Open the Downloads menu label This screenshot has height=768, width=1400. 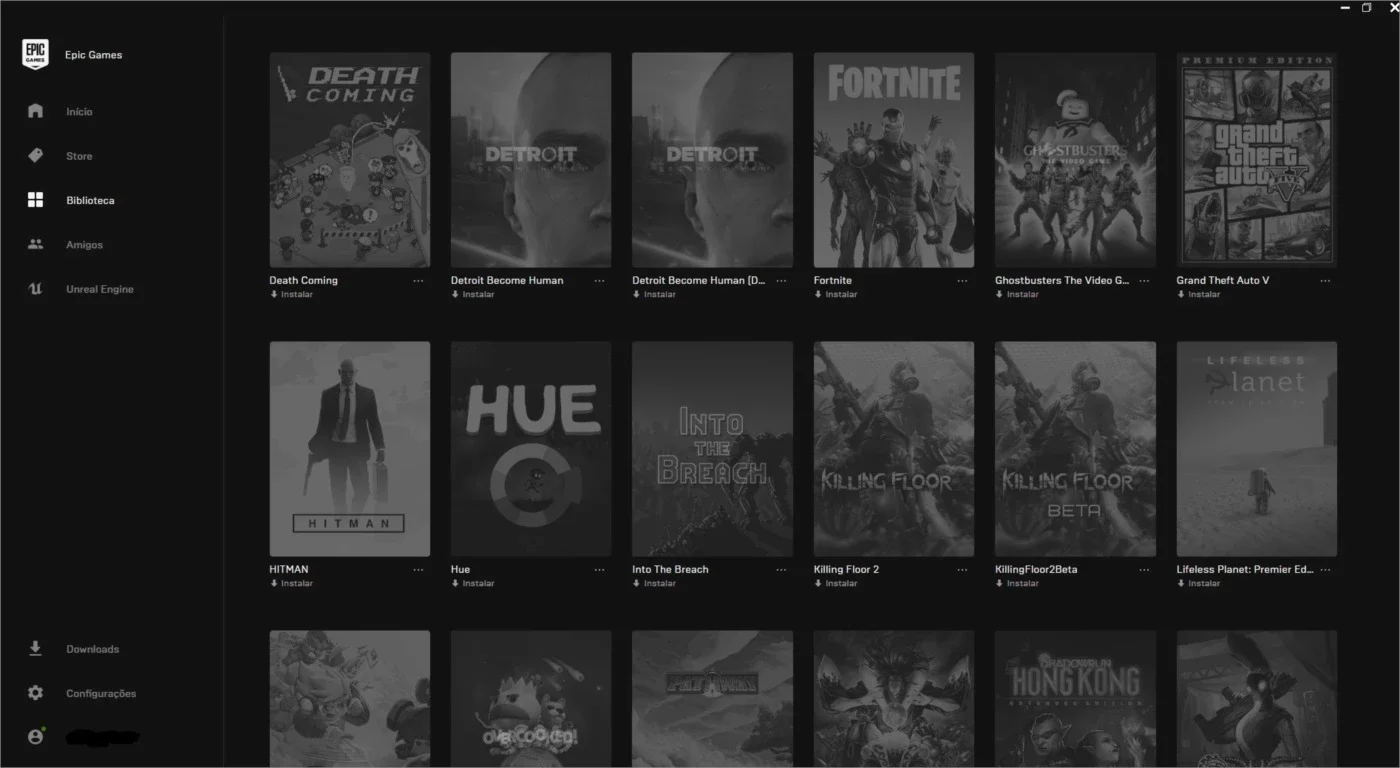(92, 649)
